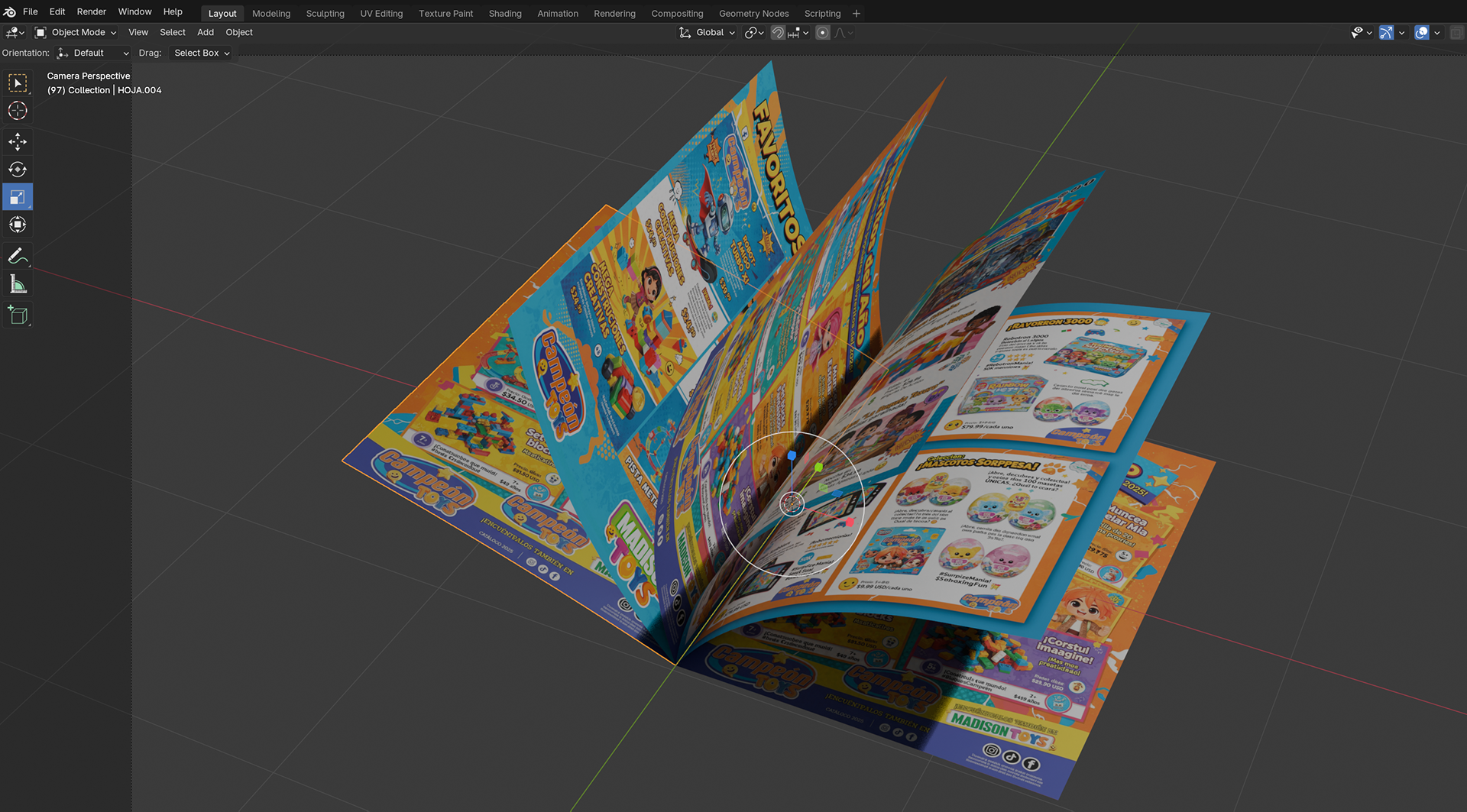Click '(97) Collection | HOJA.004' text

[x=104, y=90]
